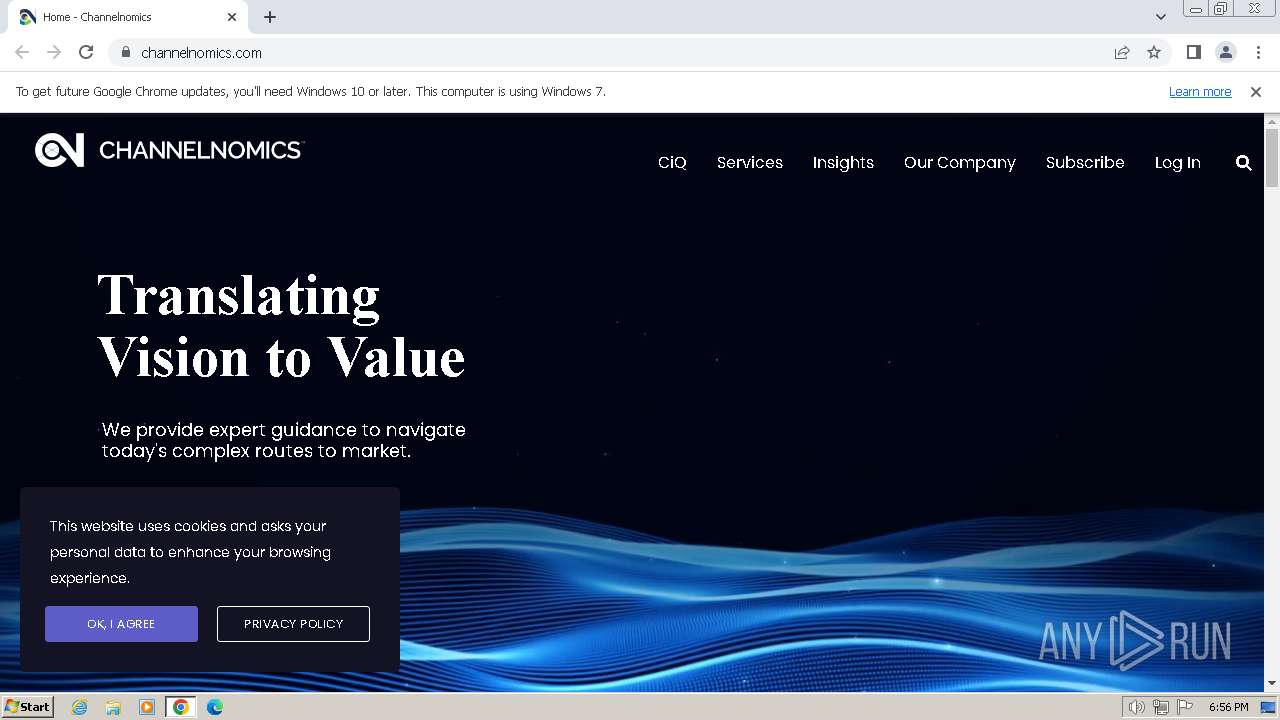The height and width of the screenshot is (720, 1280).
Task: Click the padlock site info icon
Action: (x=125, y=52)
